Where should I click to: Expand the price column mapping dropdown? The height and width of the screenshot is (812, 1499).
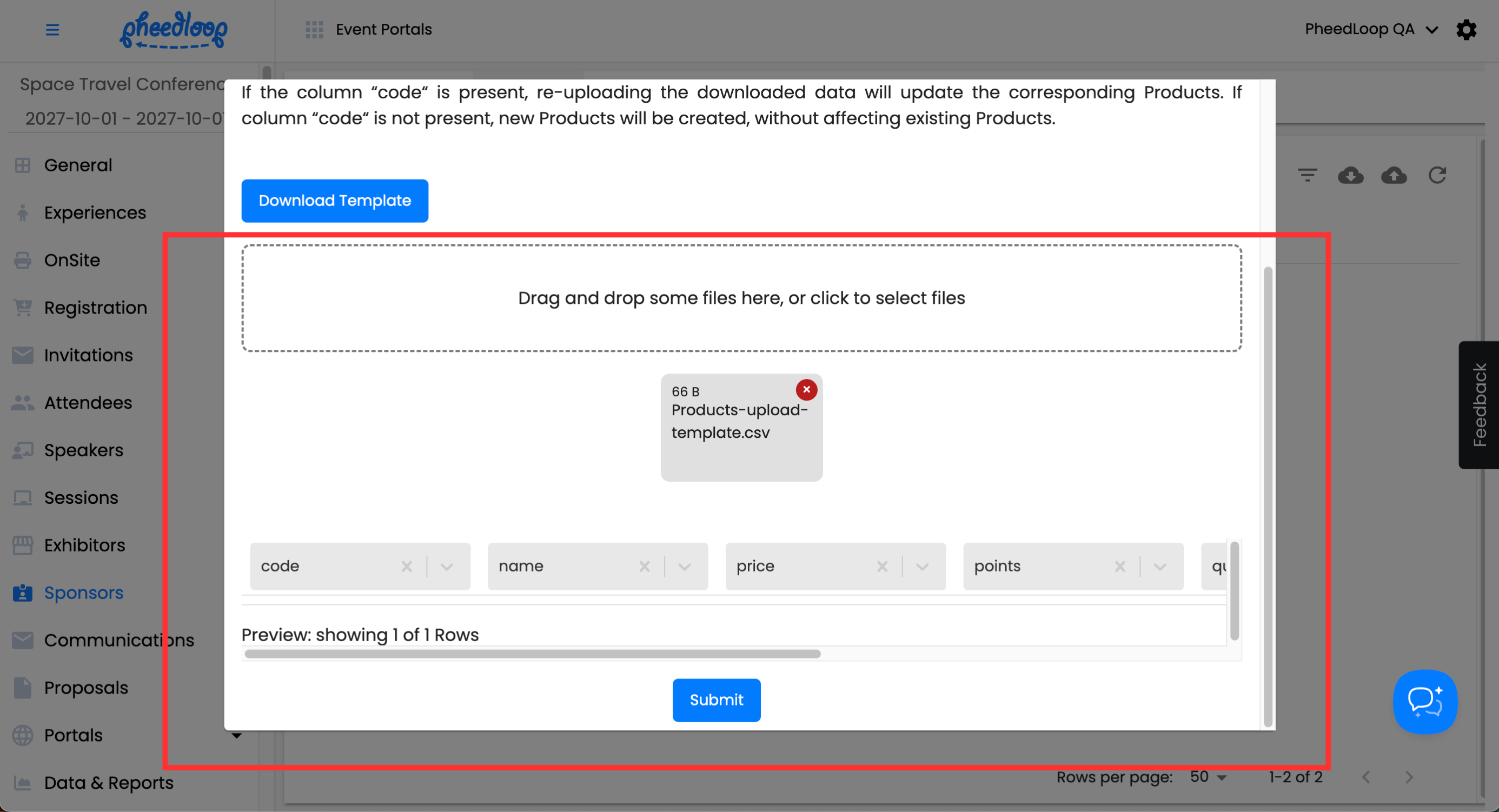(923, 567)
